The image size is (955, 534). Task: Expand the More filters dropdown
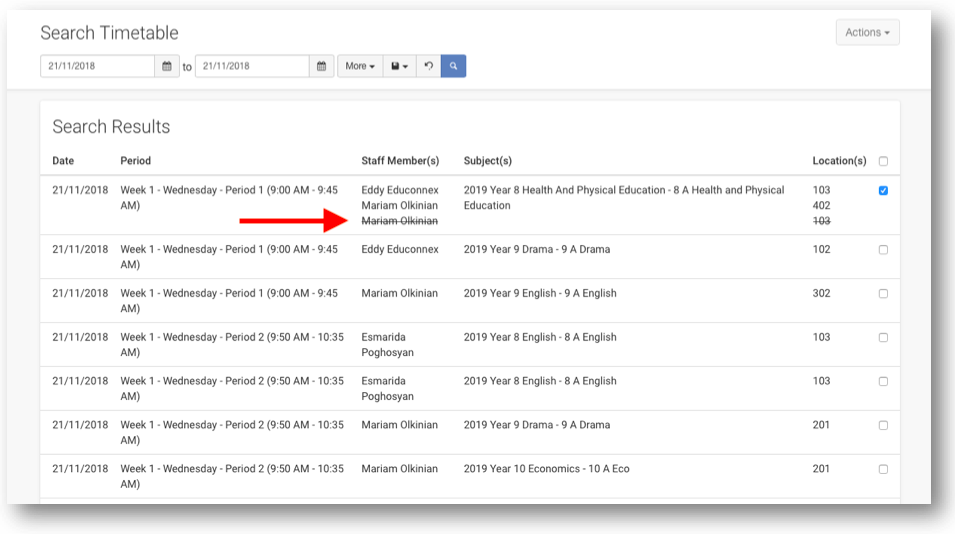(x=360, y=66)
